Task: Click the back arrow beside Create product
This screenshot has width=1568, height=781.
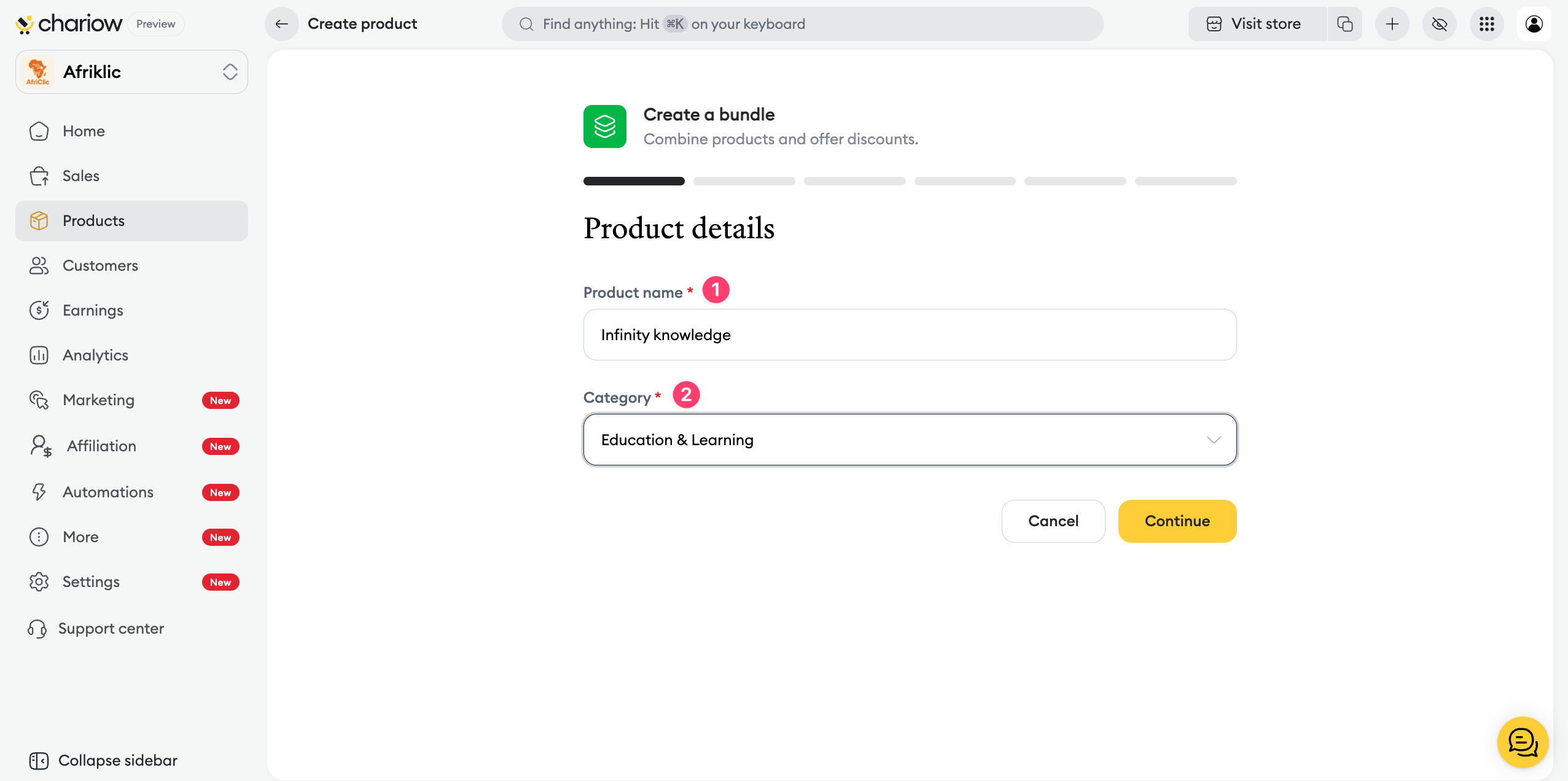Action: 282,24
